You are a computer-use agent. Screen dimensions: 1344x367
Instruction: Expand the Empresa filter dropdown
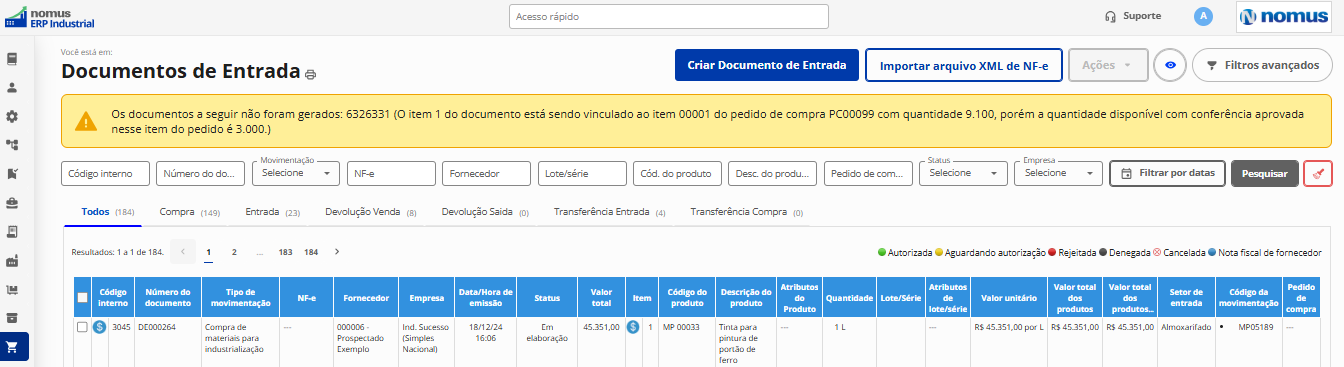coord(1058,173)
